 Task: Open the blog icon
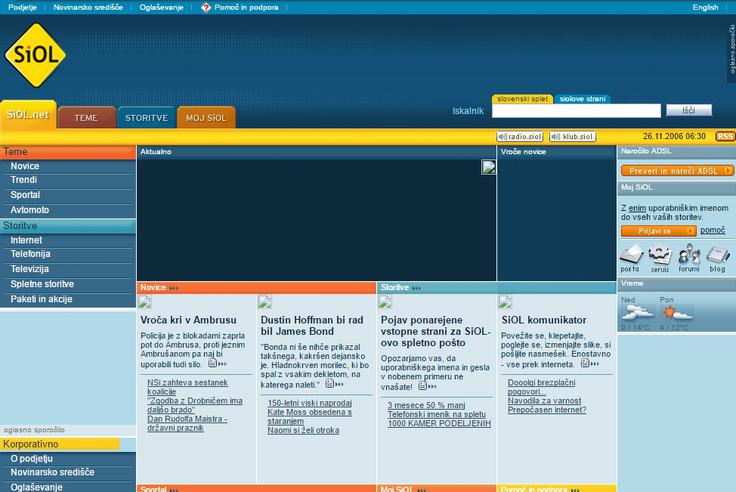[x=718, y=257]
